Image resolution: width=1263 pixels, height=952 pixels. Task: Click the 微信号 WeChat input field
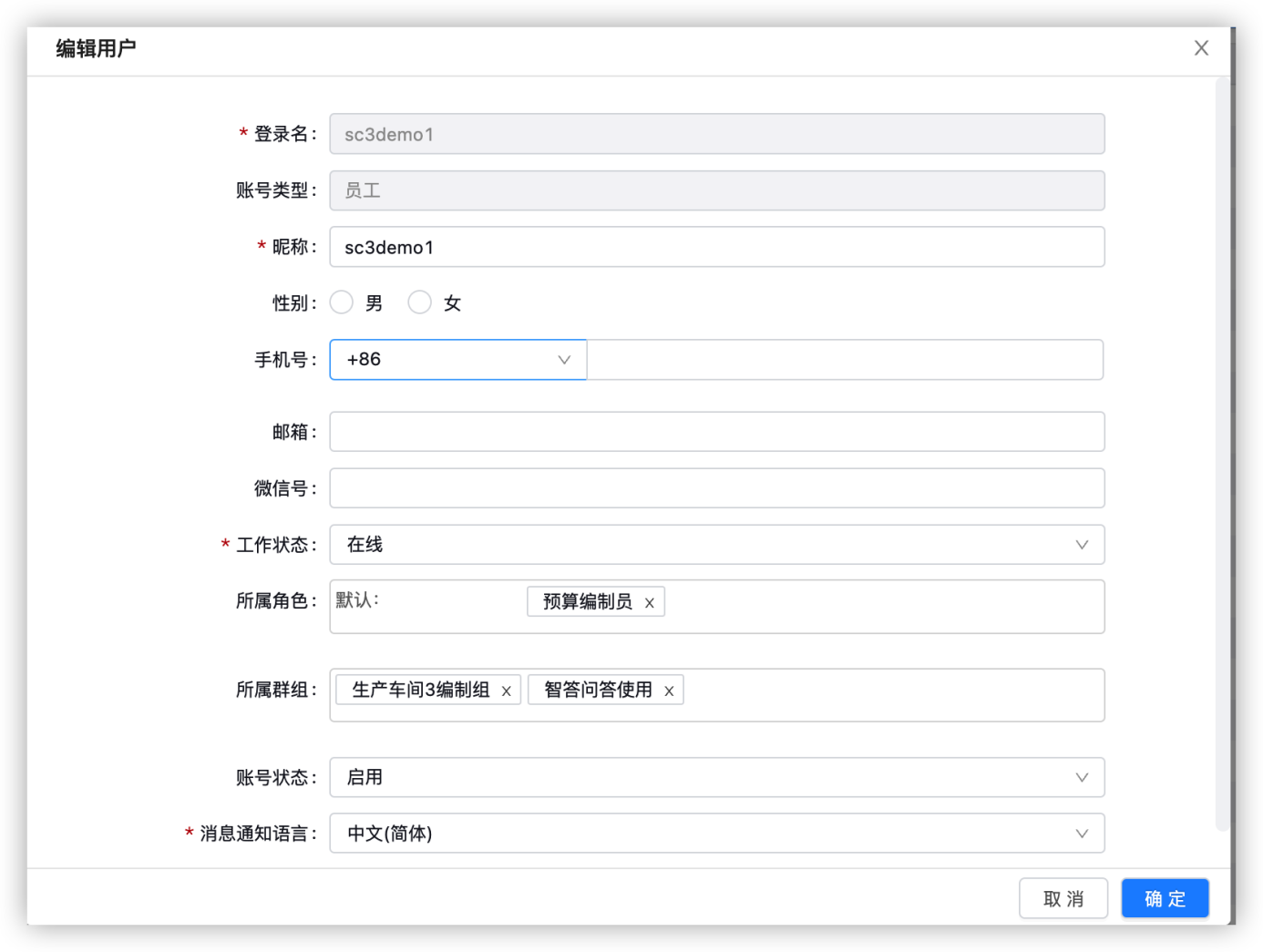click(x=717, y=487)
